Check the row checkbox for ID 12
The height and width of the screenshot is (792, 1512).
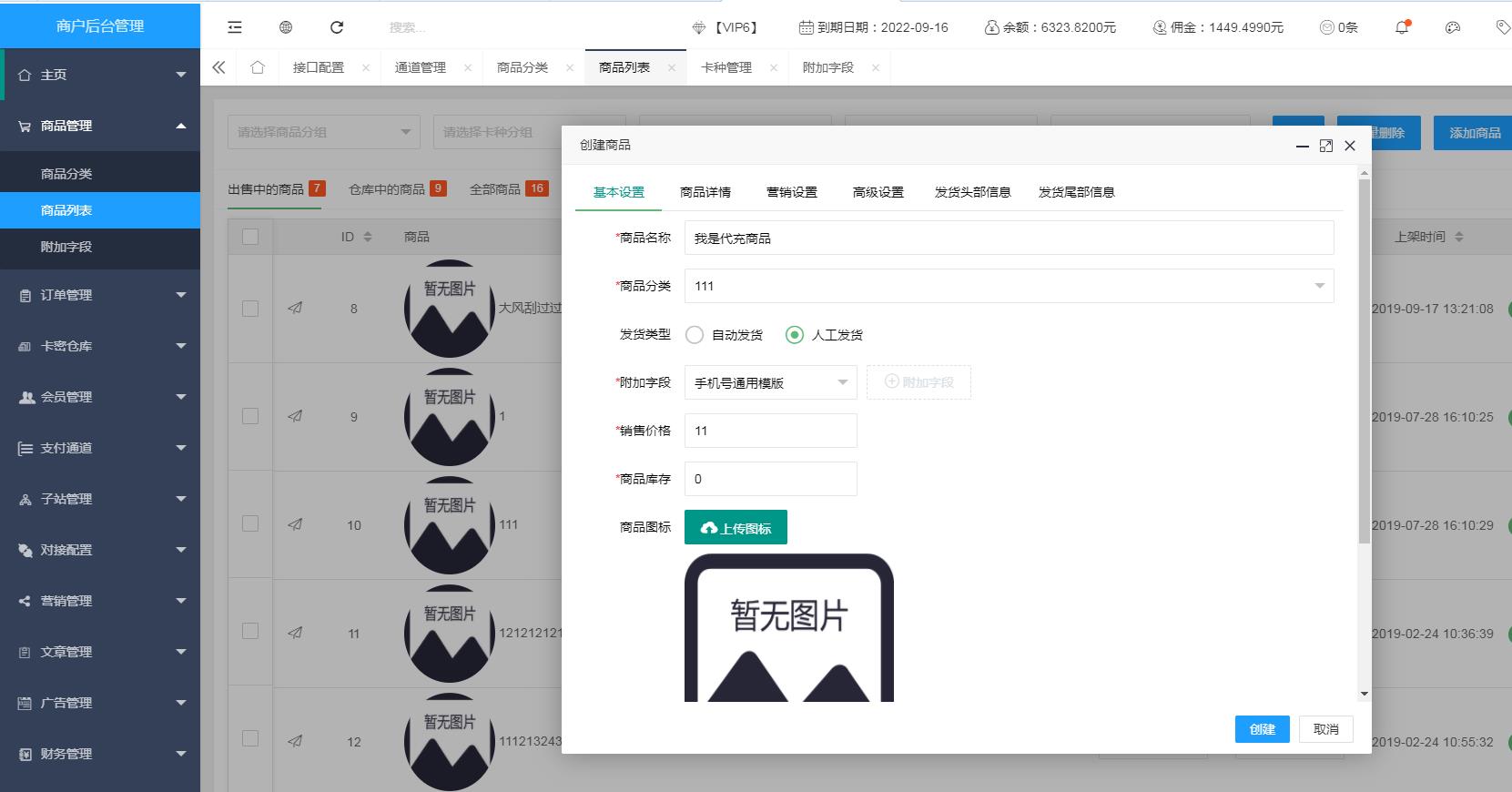[250, 738]
